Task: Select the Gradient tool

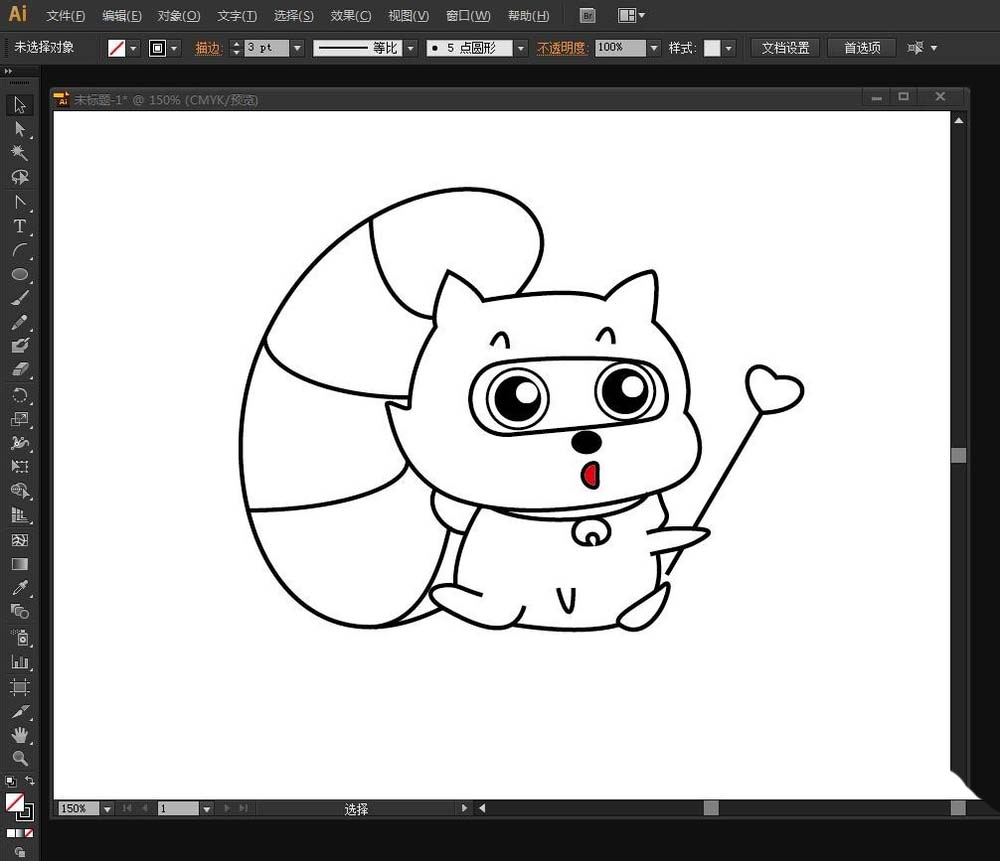Action: click(x=20, y=564)
